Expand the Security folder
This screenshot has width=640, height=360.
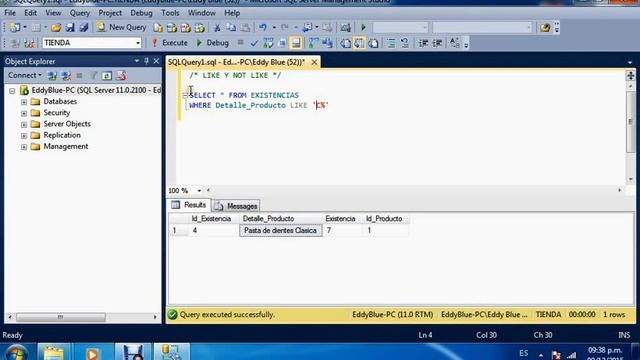tap(24, 113)
